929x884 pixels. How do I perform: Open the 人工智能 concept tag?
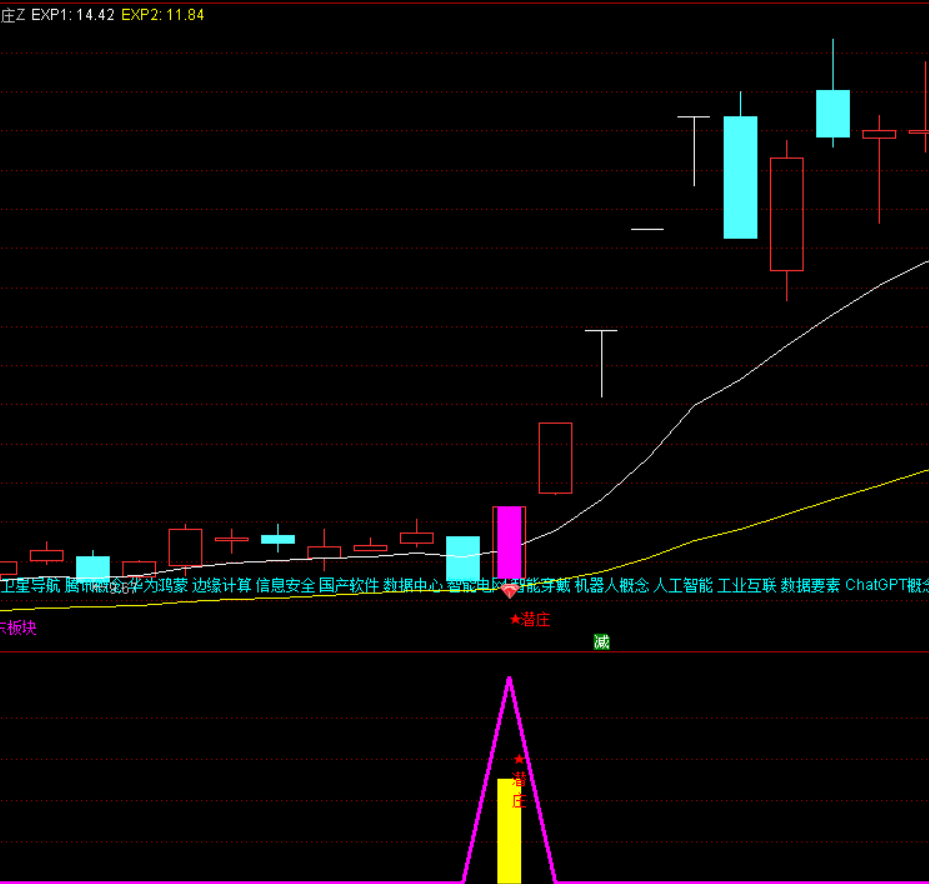(683, 586)
